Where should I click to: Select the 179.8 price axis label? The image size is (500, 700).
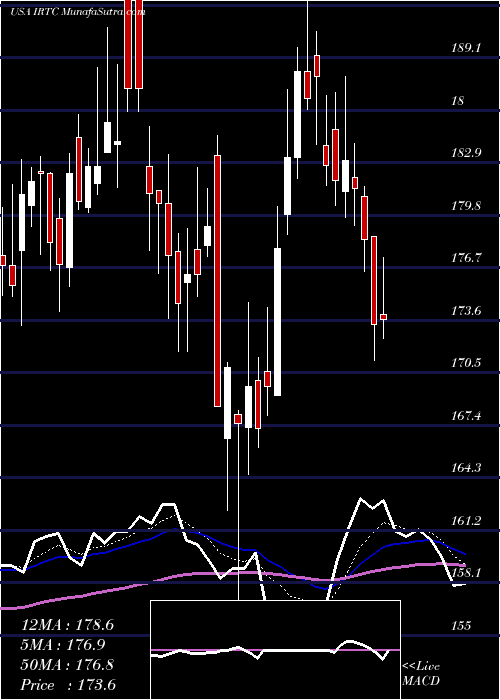pyautogui.click(x=464, y=205)
